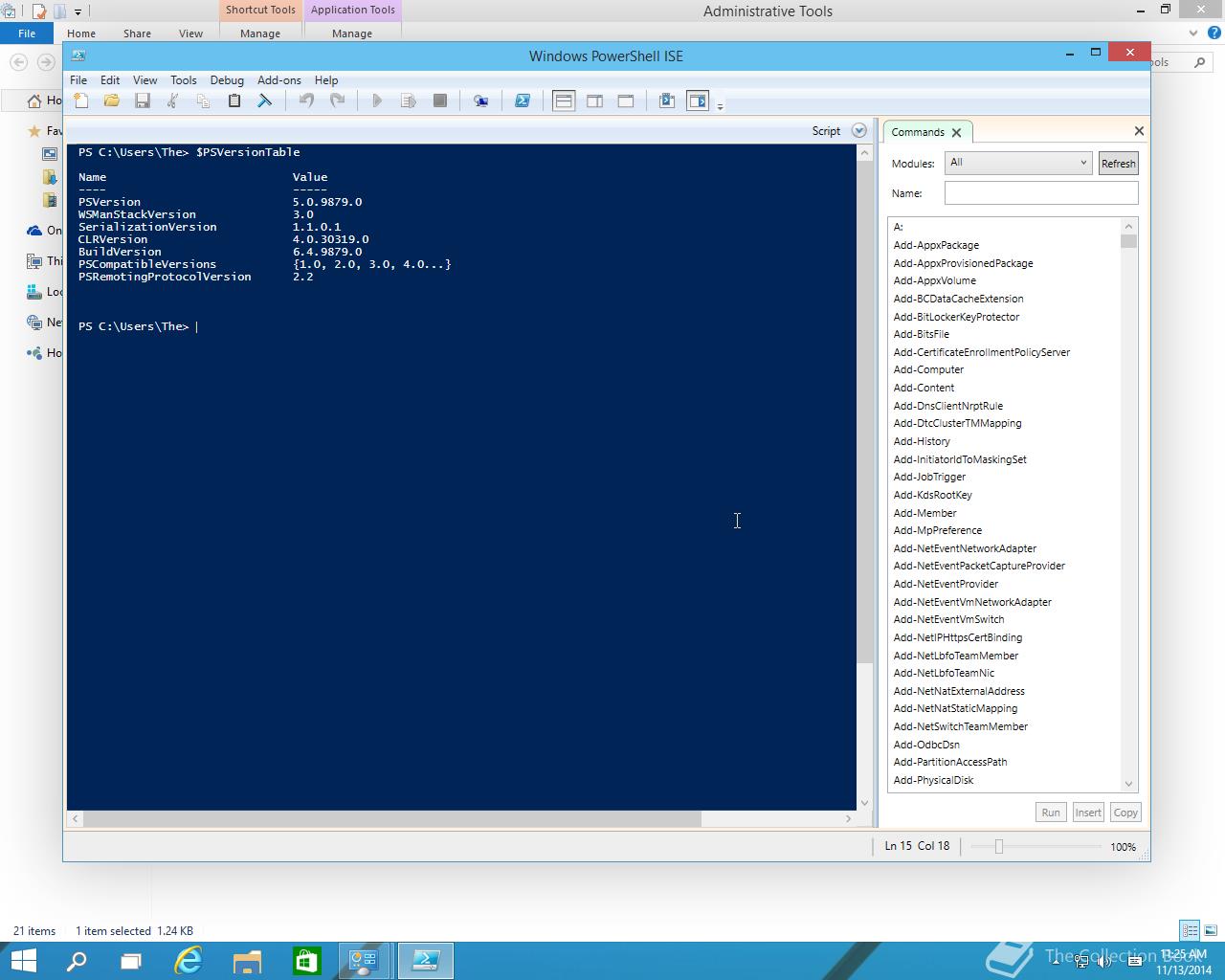
Task: Adjust the zoom slider thumb
Action: 998,846
